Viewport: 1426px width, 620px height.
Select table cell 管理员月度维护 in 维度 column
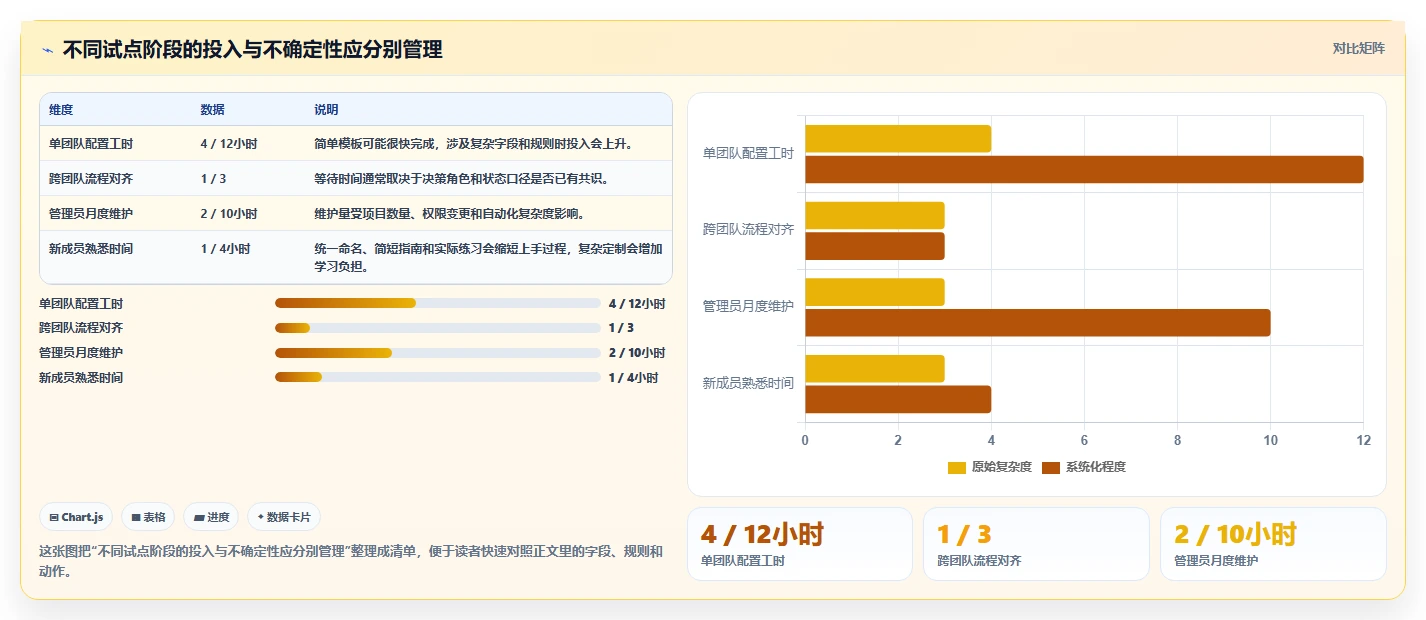[91, 214]
